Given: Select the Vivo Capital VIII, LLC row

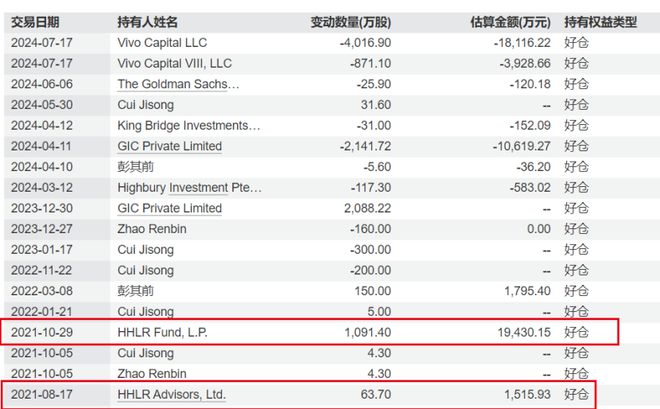Looking at the screenshot, I should pyautogui.click(x=330, y=64).
